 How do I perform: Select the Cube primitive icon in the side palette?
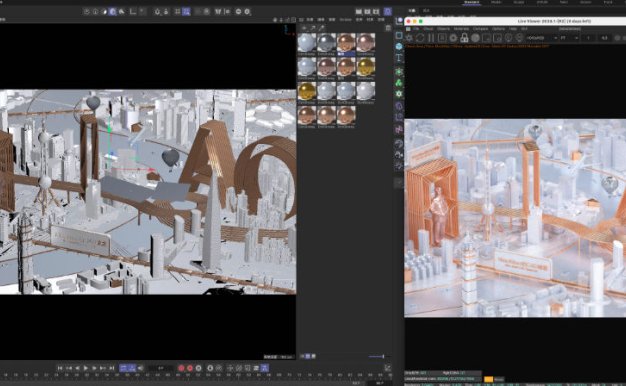(x=399, y=47)
